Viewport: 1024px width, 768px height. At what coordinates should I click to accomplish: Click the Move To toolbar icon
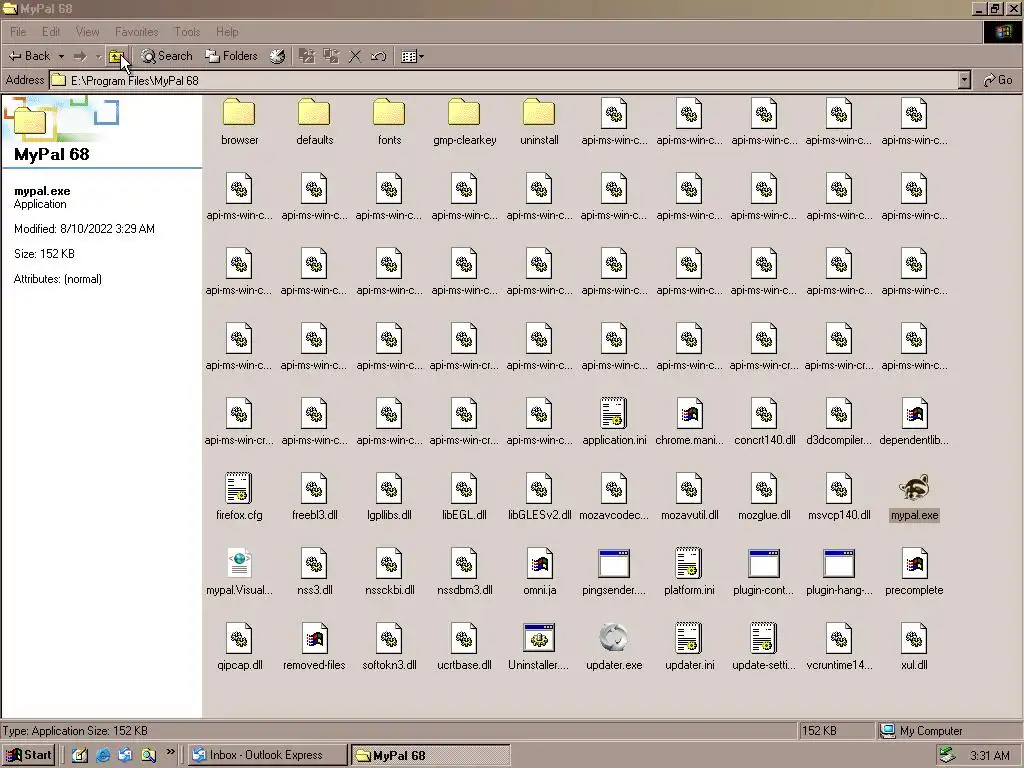click(x=307, y=56)
